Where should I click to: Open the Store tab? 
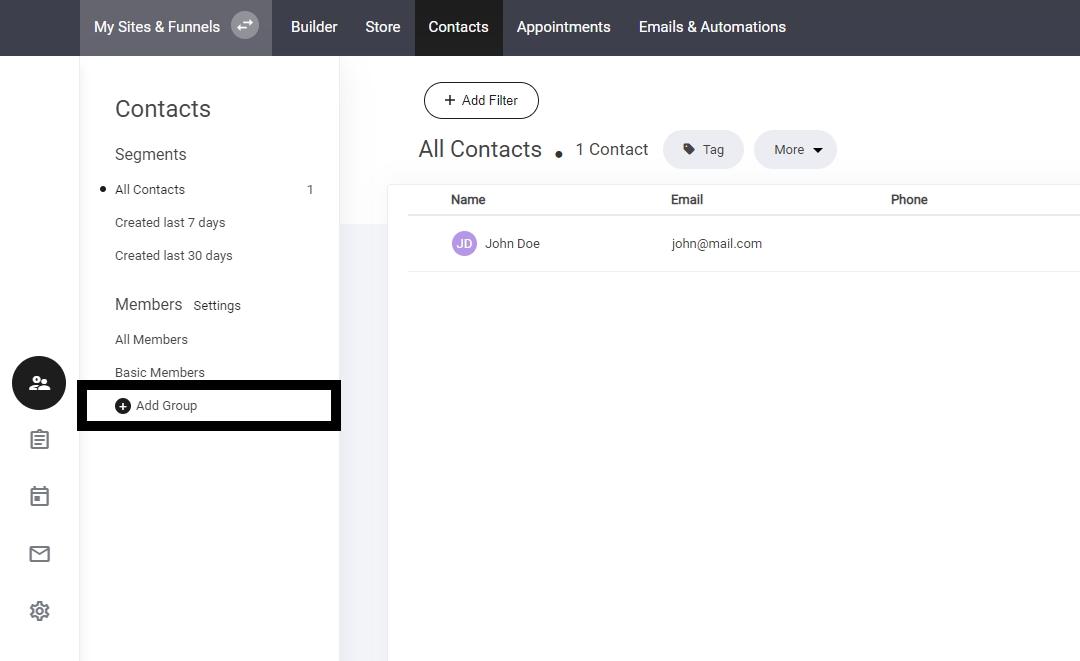tap(382, 27)
